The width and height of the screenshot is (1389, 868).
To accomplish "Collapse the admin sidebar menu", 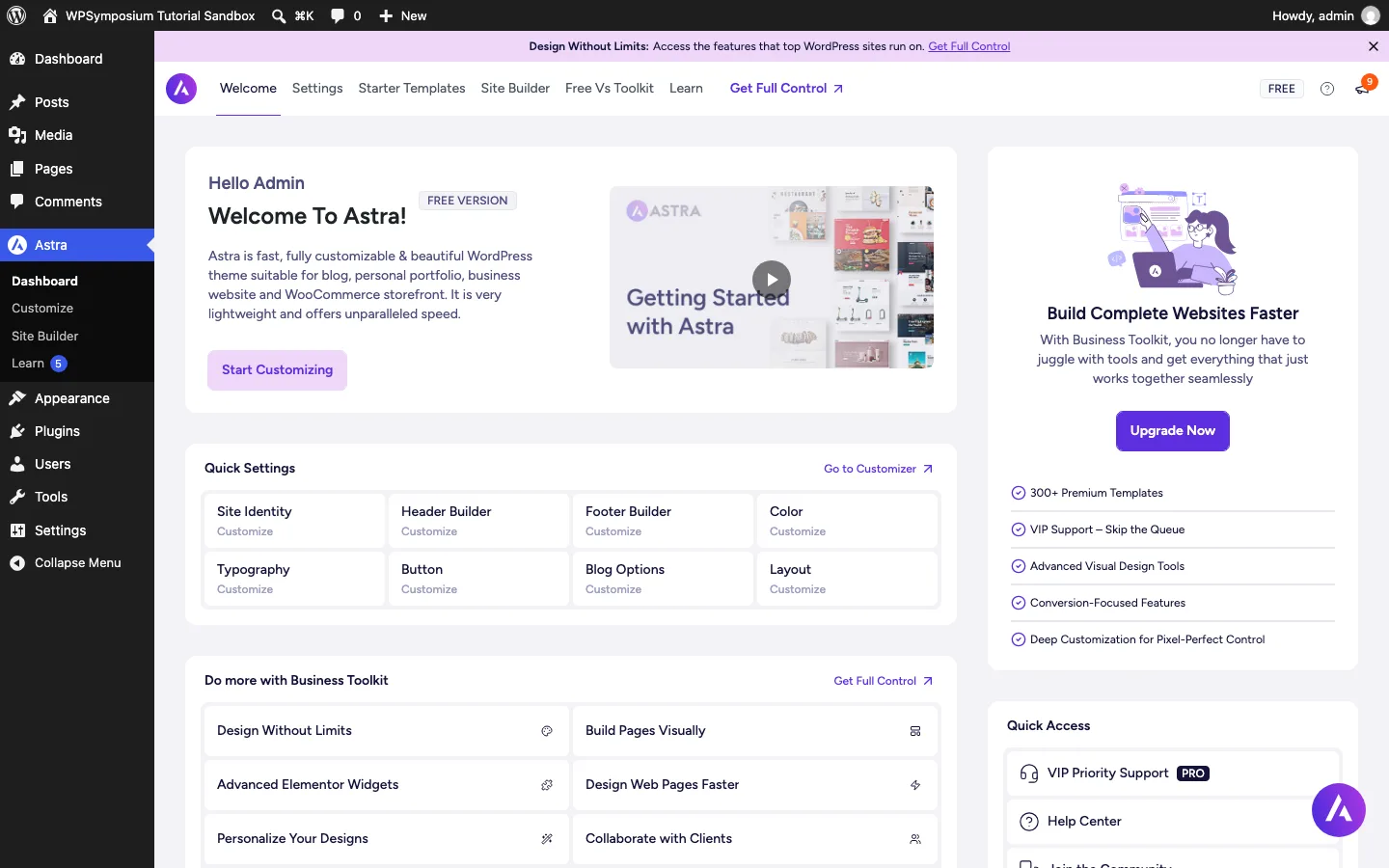I will click(77, 563).
